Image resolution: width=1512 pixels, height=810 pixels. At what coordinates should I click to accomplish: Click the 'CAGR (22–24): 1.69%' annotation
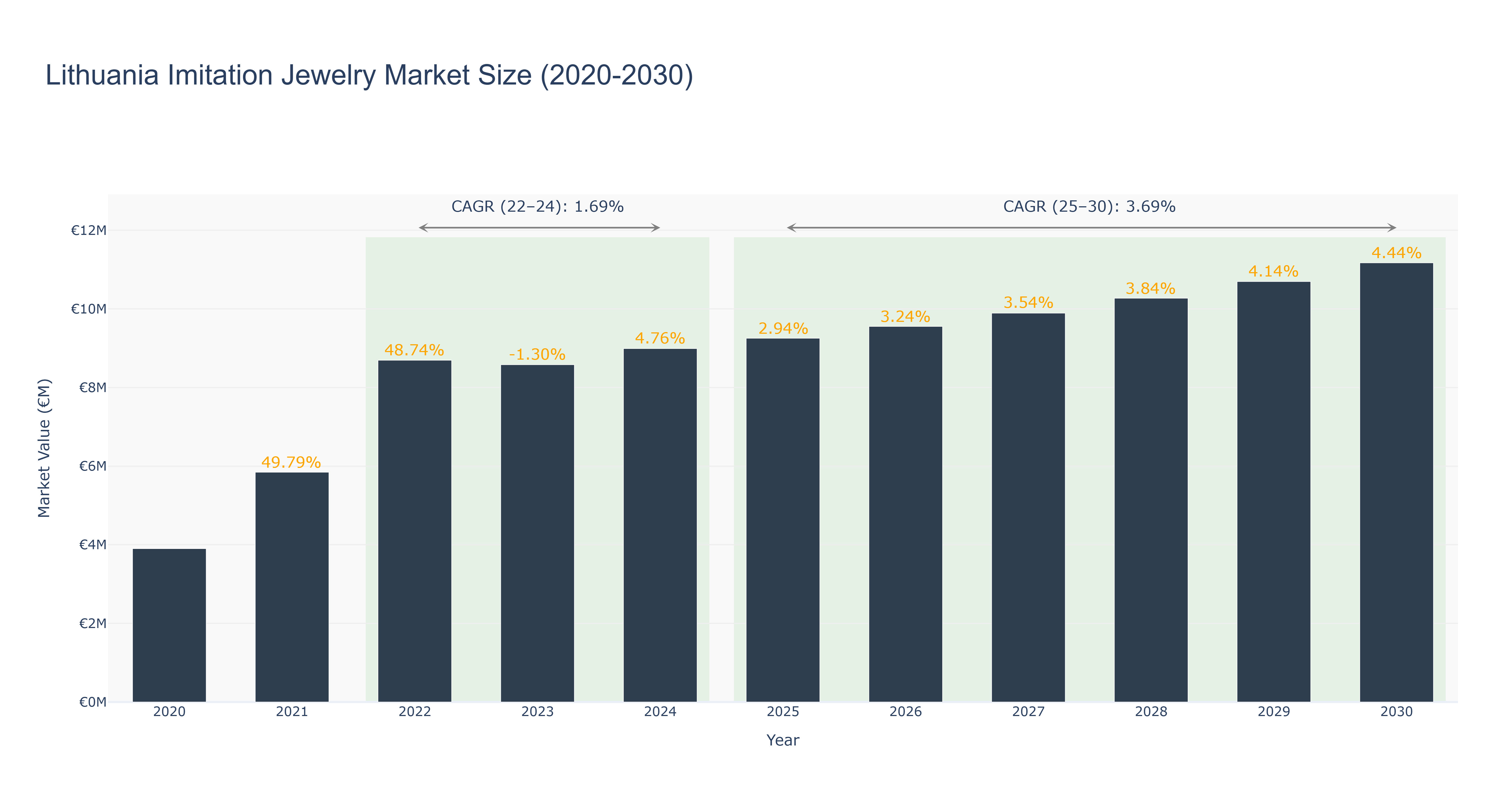(537, 207)
